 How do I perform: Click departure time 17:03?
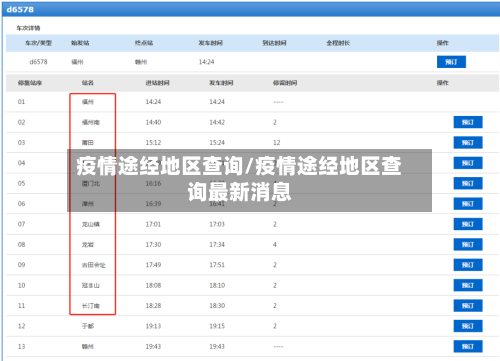point(217,224)
